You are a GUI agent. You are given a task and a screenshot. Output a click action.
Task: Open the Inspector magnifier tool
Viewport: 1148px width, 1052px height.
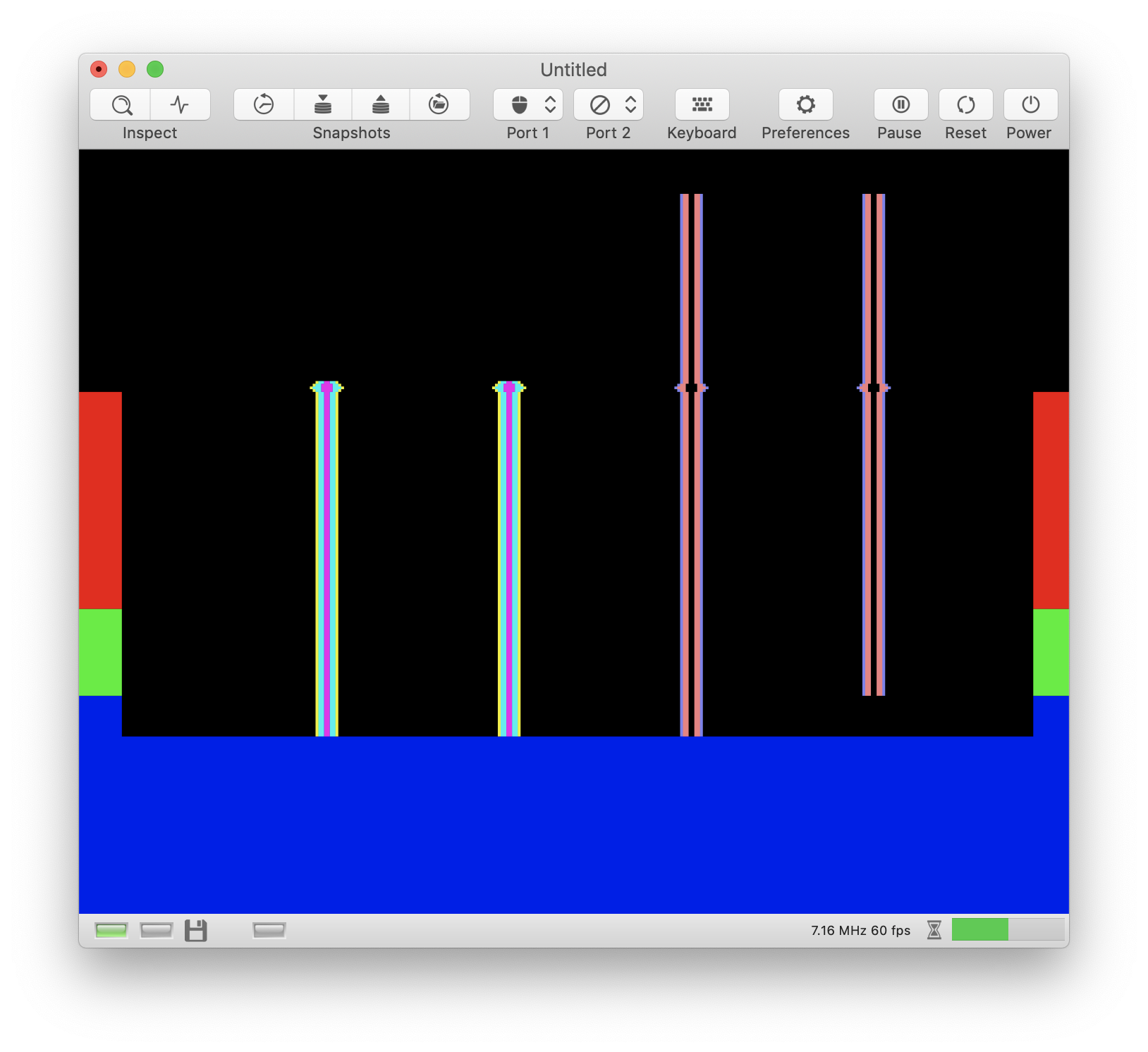coord(121,105)
